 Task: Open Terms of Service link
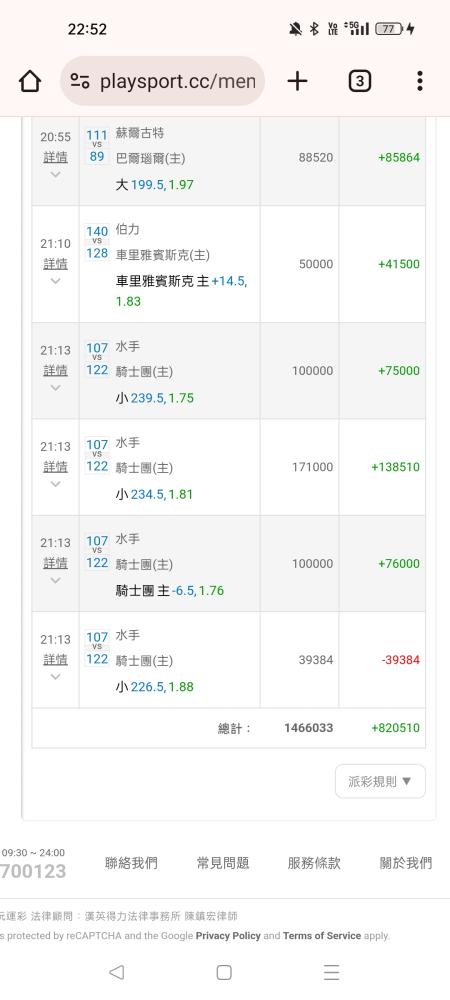click(322, 936)
